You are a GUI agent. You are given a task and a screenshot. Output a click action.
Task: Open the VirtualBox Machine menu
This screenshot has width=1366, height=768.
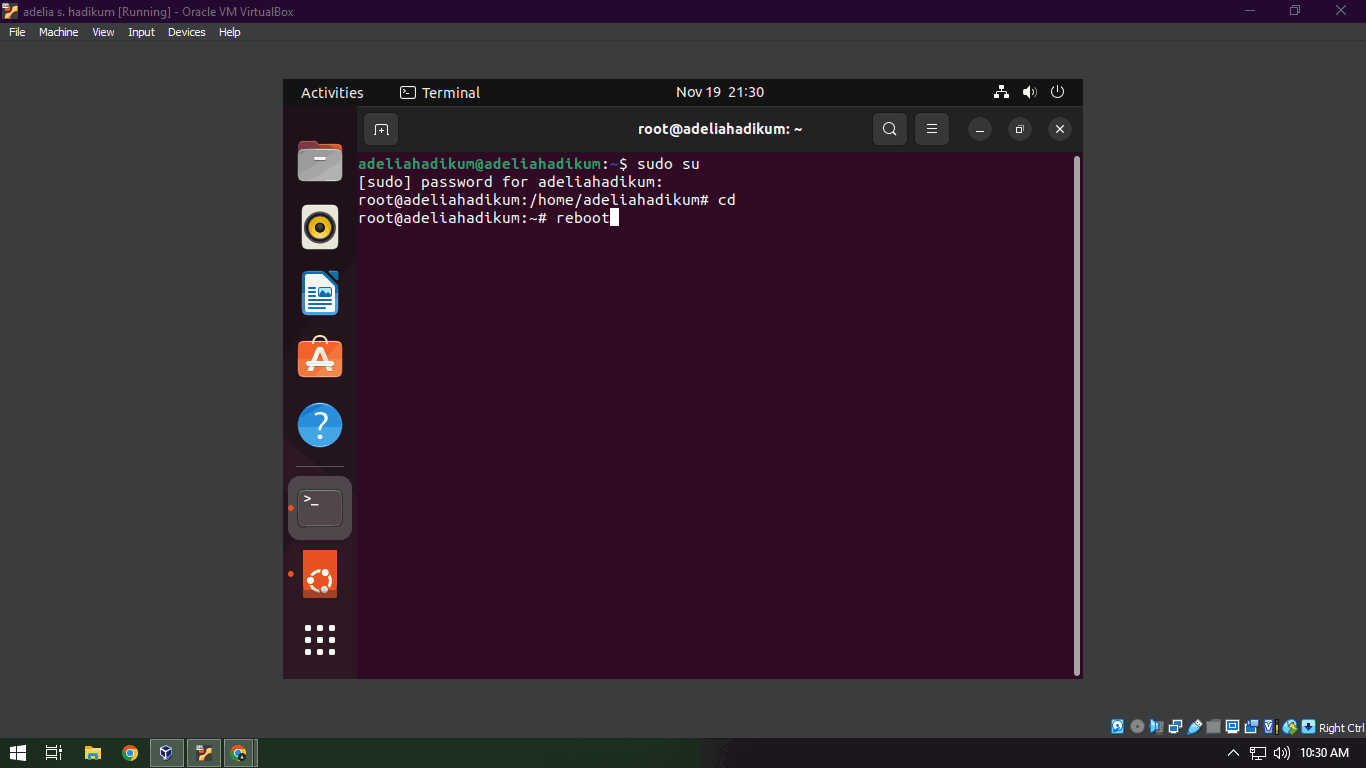58,32
